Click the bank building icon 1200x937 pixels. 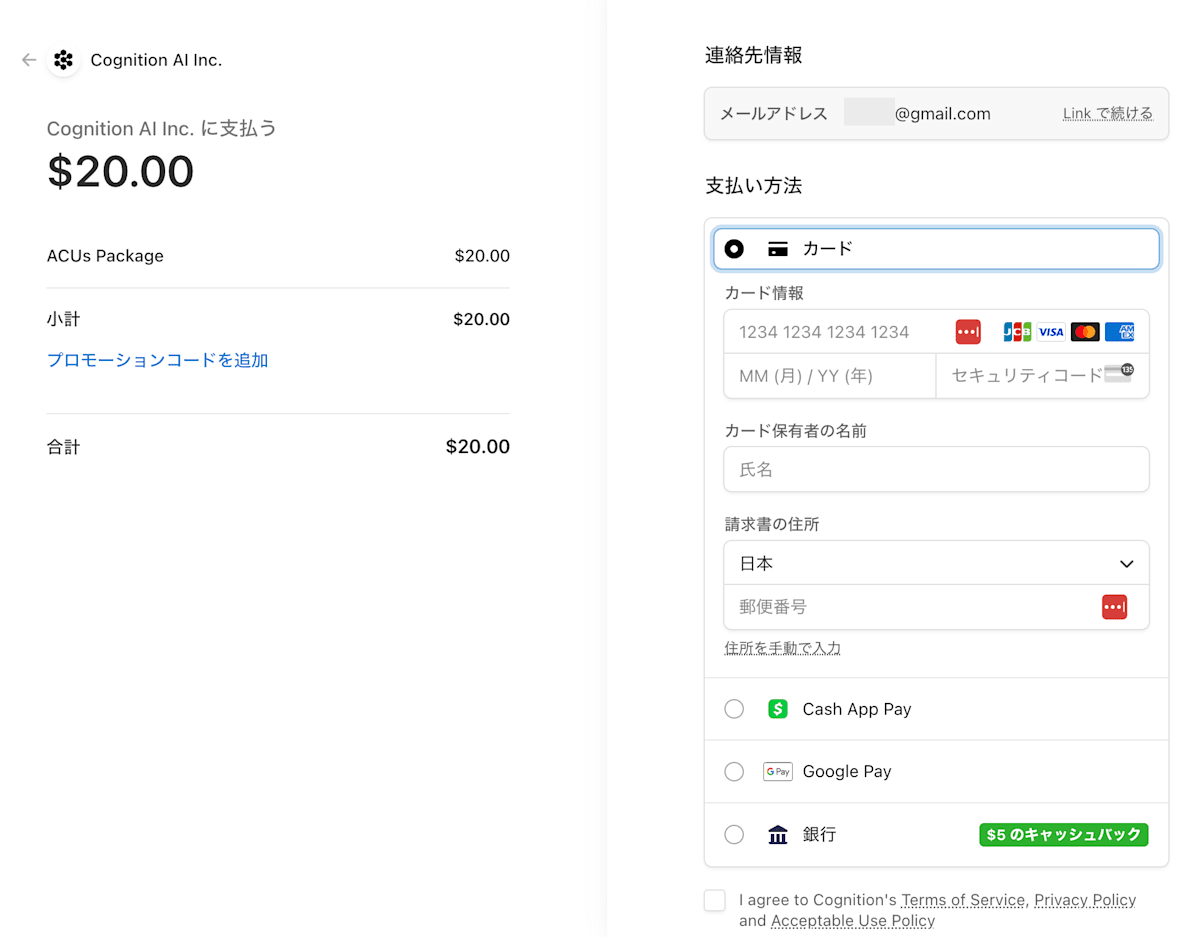point(778,834)
